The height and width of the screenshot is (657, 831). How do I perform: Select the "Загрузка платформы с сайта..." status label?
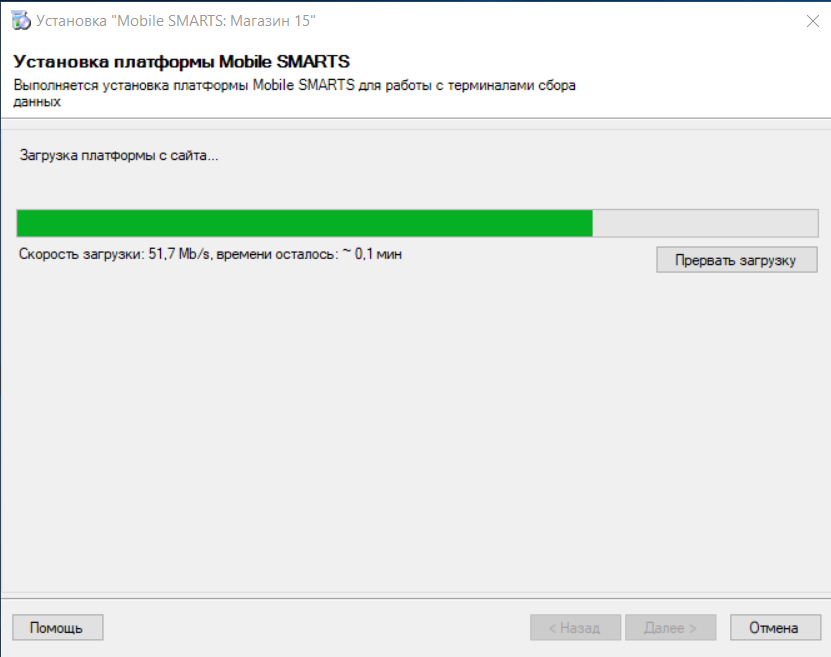(119, 156)
